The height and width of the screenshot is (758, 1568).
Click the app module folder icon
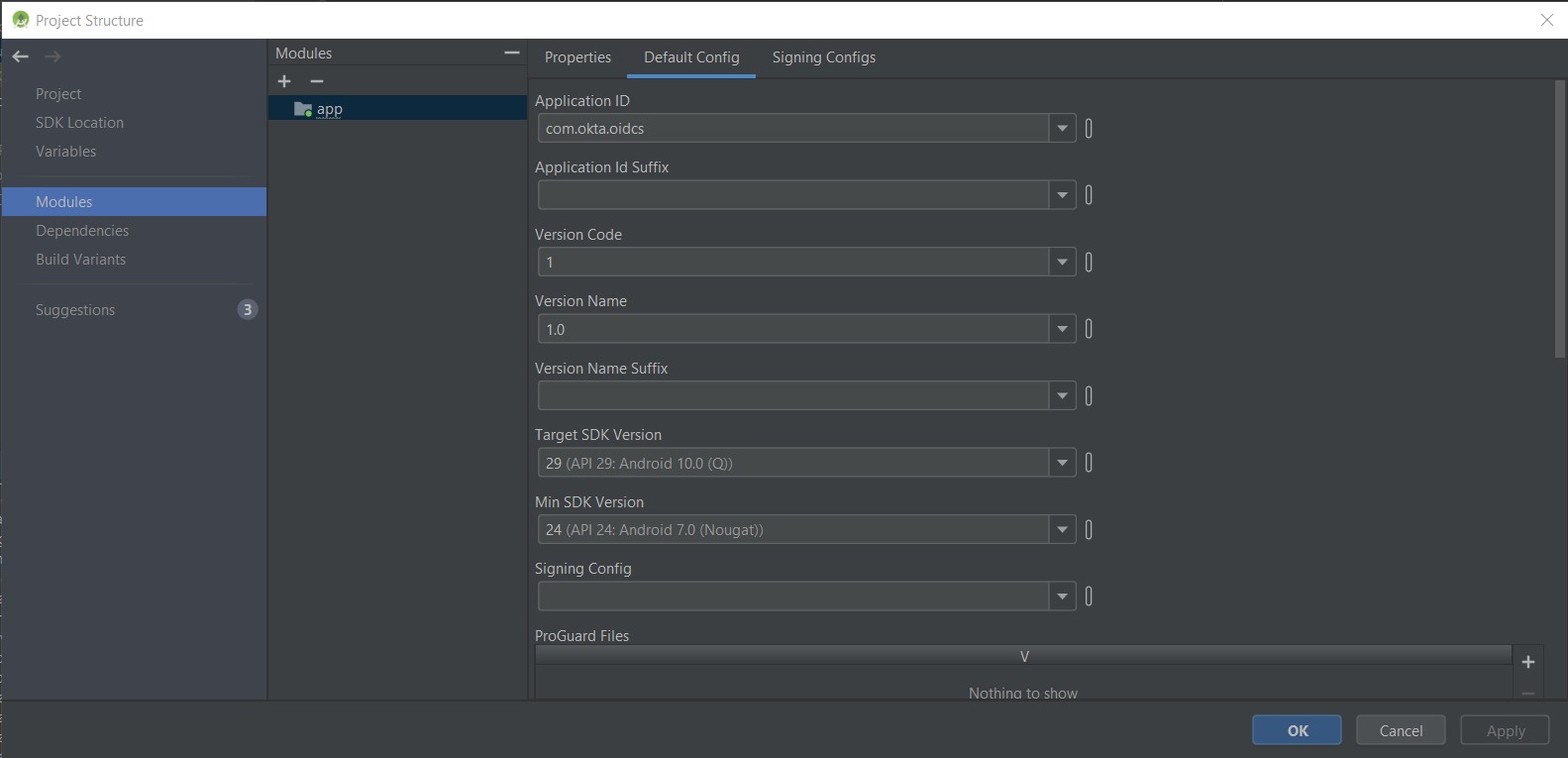coord(303,109)
